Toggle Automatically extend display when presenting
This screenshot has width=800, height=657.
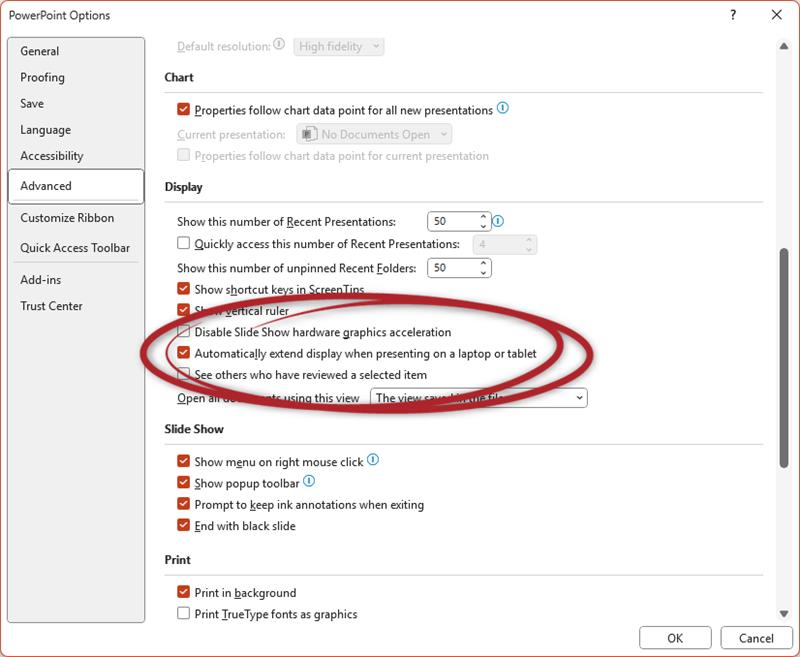[184, 353]
